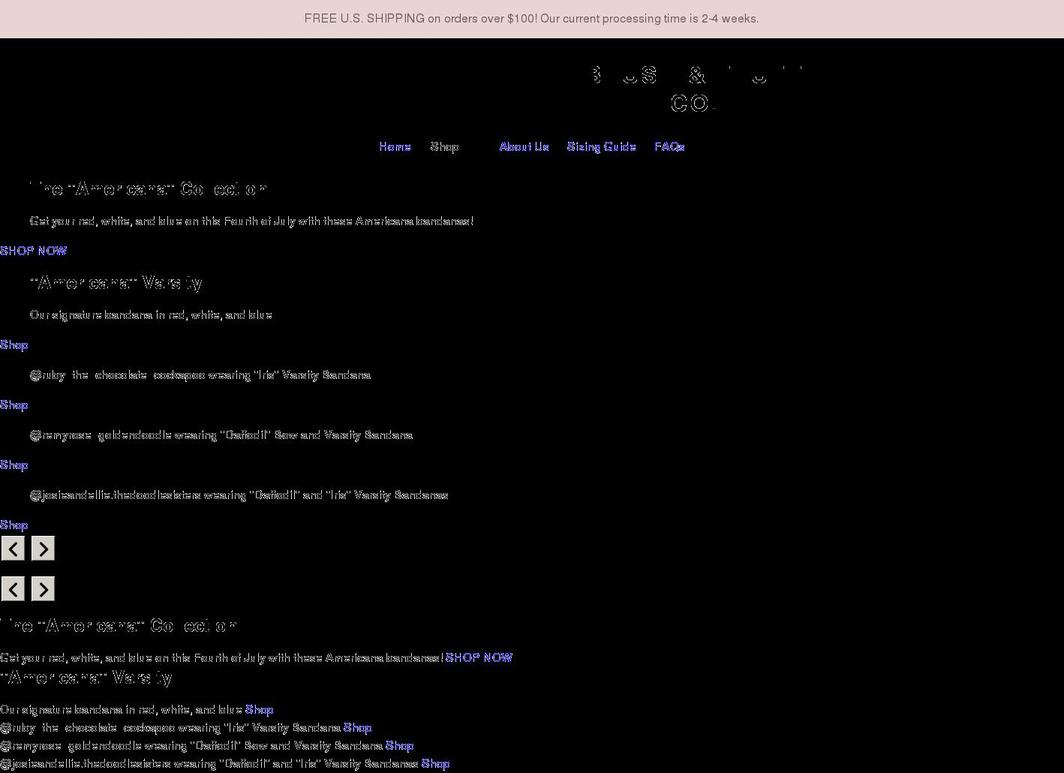The height and width of the screenshot is (773, 1064).
Task: Open the FAQs page from navigation
Action: [x=669, y=146]
